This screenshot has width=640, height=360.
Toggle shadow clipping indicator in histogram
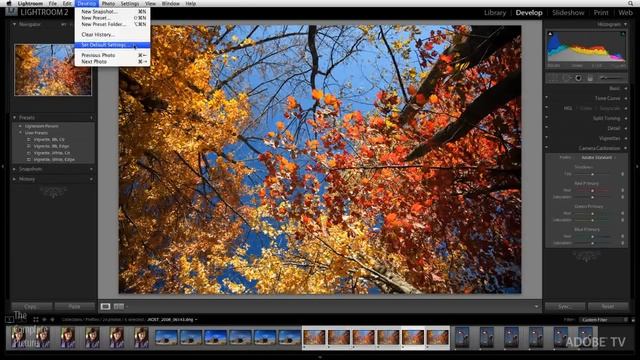550,34
